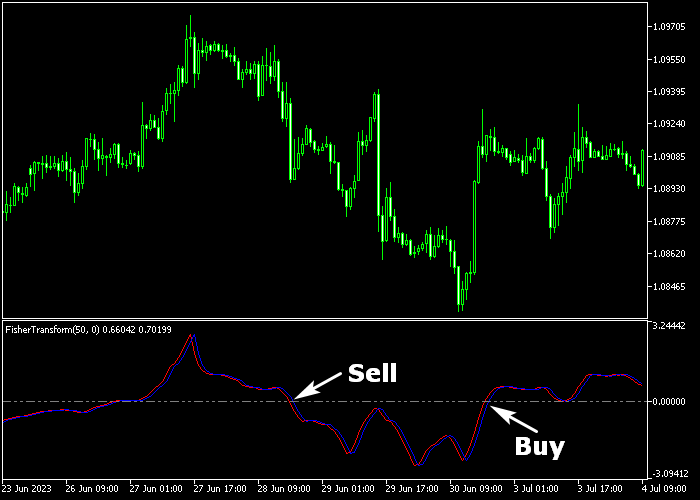
Task: Click the lowest candlestick below 1.08465
Action: click(459, 288)
